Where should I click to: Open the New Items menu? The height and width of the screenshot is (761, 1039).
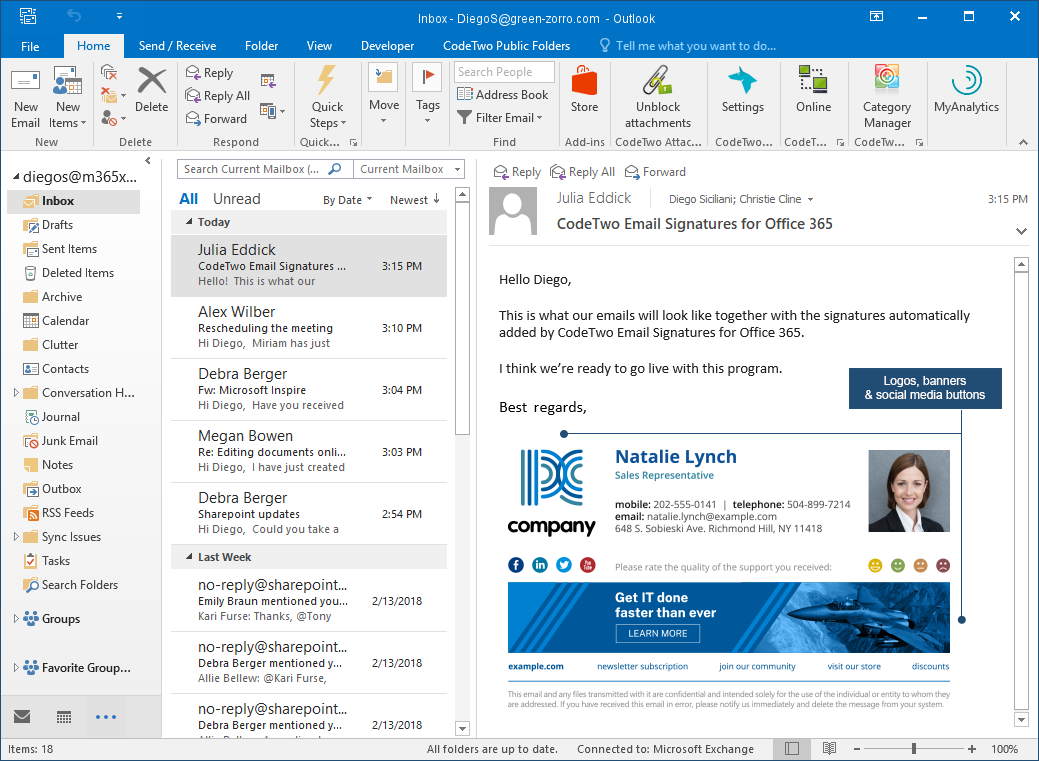click(x=68, y=97)
